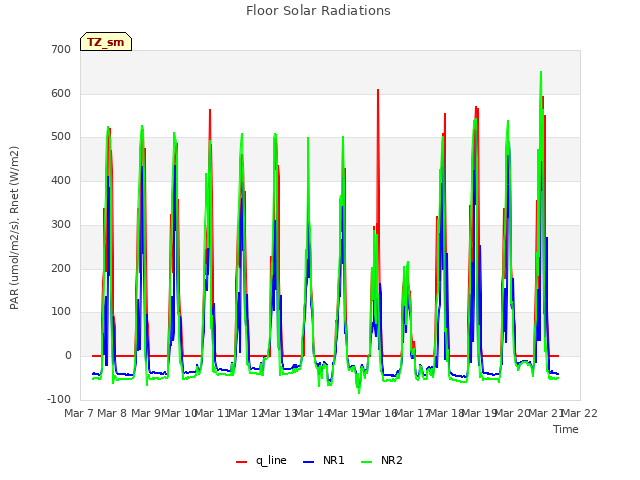The image size is (640, 480).
Task: Select the q_line legend label
Action: (x=271, y=460)
